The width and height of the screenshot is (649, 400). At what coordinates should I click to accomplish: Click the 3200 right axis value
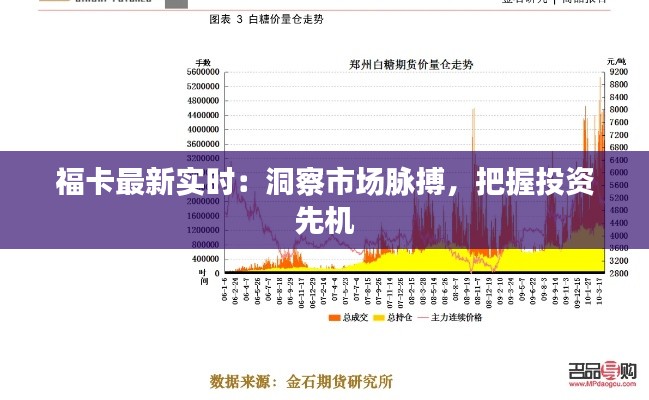pos(618,261)
